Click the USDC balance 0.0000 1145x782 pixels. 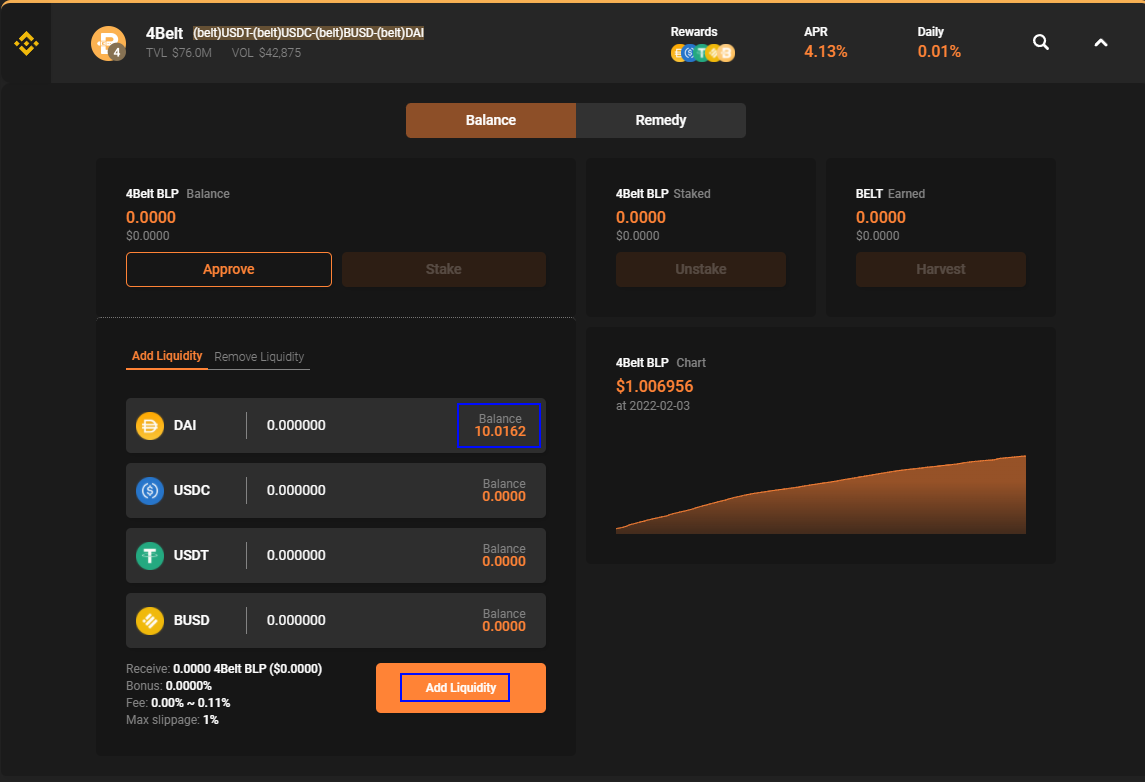(504, 497)
